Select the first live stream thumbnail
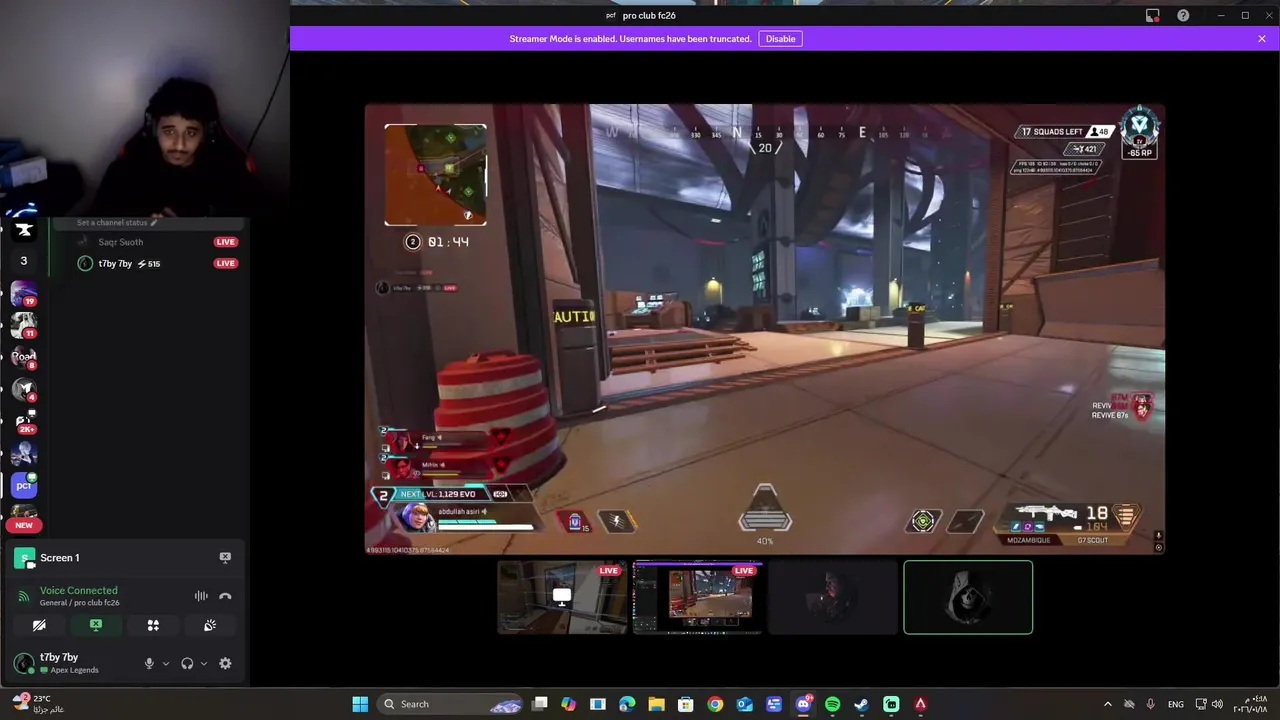 coord(562,598)
